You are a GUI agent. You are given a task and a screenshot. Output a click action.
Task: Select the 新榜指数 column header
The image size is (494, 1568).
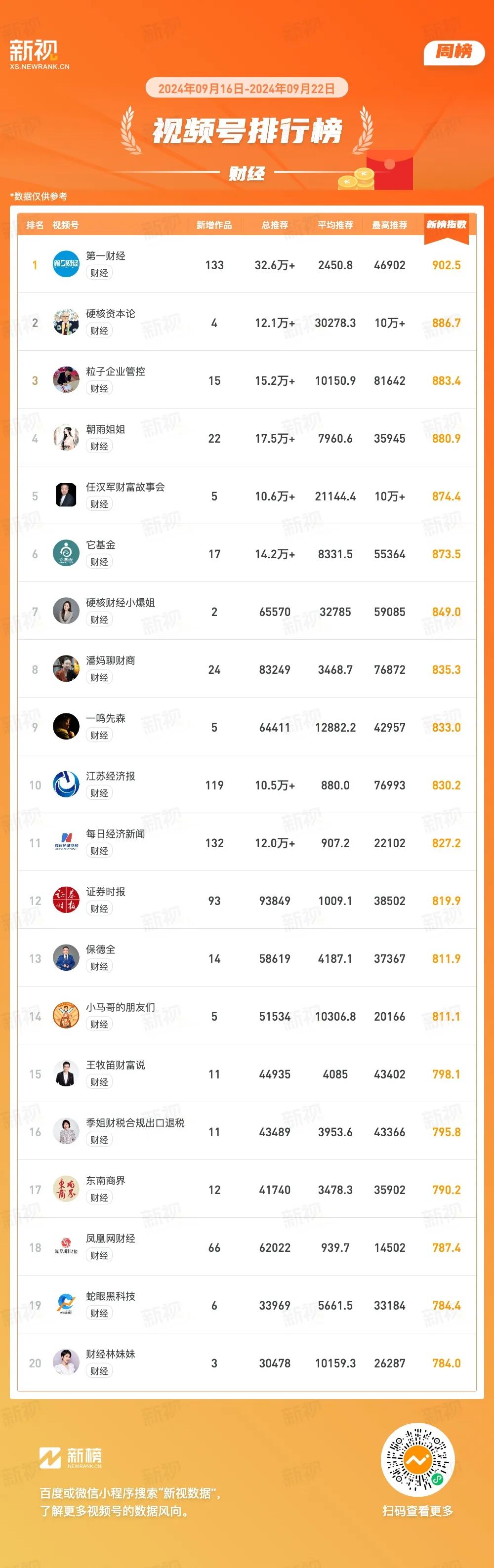coord(446,225)
